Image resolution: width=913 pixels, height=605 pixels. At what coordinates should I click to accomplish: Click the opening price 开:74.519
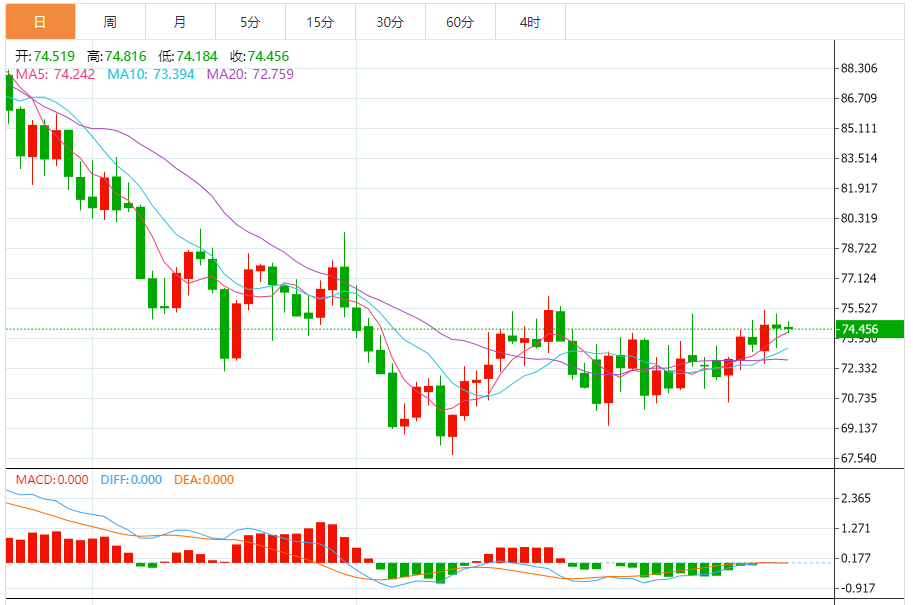click(45, 56)
